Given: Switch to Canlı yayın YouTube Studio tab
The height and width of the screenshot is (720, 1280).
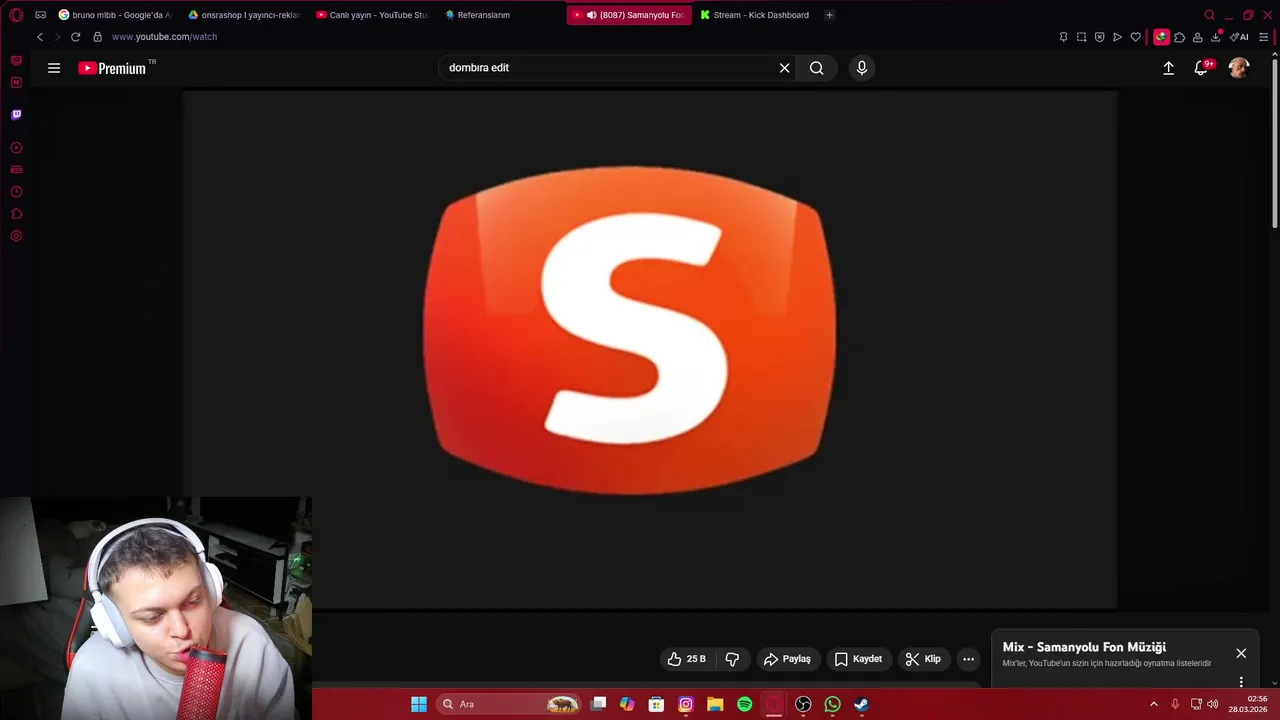Looking at the screenshot, I should click(x=372, y=15).
